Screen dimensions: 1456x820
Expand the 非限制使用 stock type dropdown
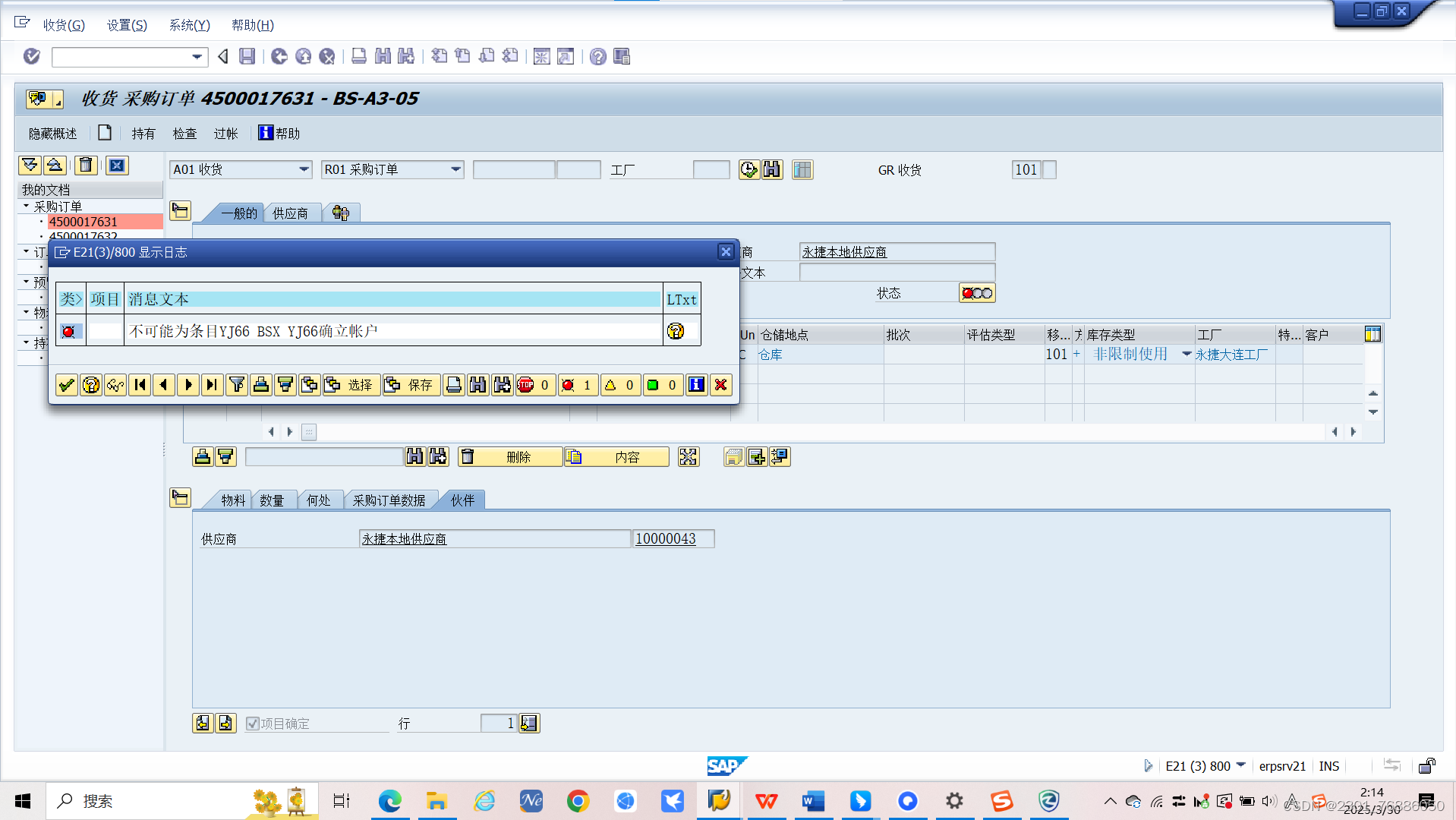[x=1187, y=354]
